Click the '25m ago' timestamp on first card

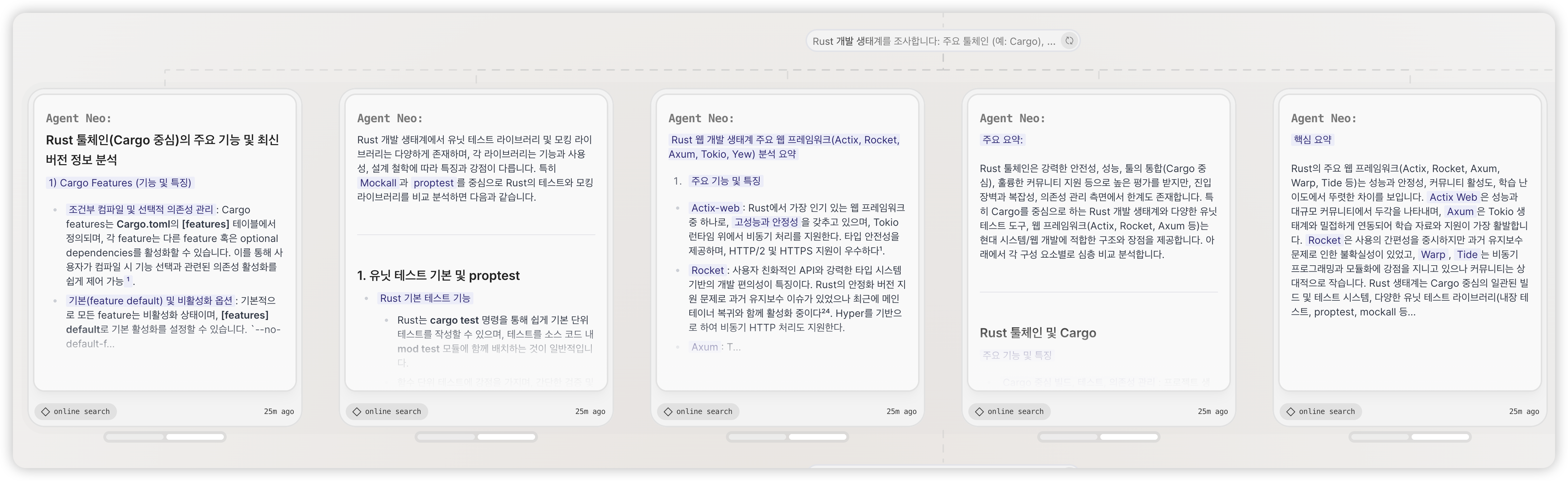pos(279,412)
